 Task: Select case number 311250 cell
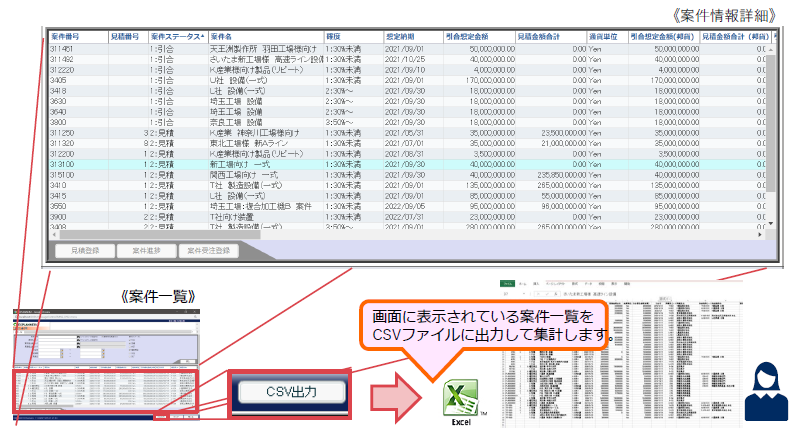pos(78,133)
